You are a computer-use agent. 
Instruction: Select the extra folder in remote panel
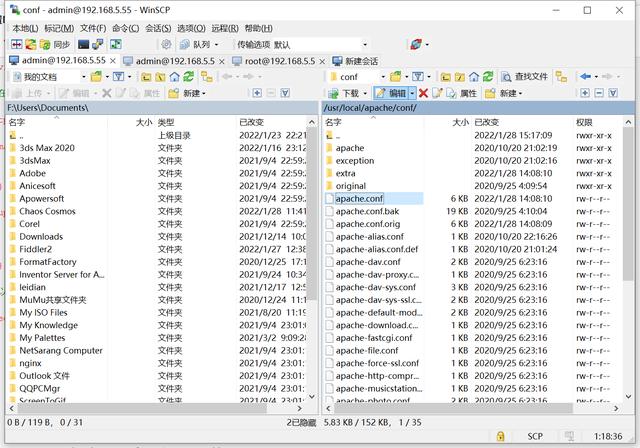coord(345,173)
